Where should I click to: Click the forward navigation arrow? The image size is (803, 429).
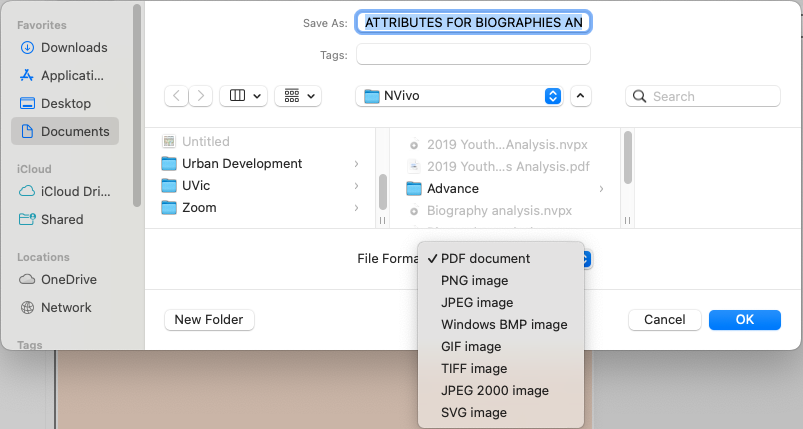202,96
